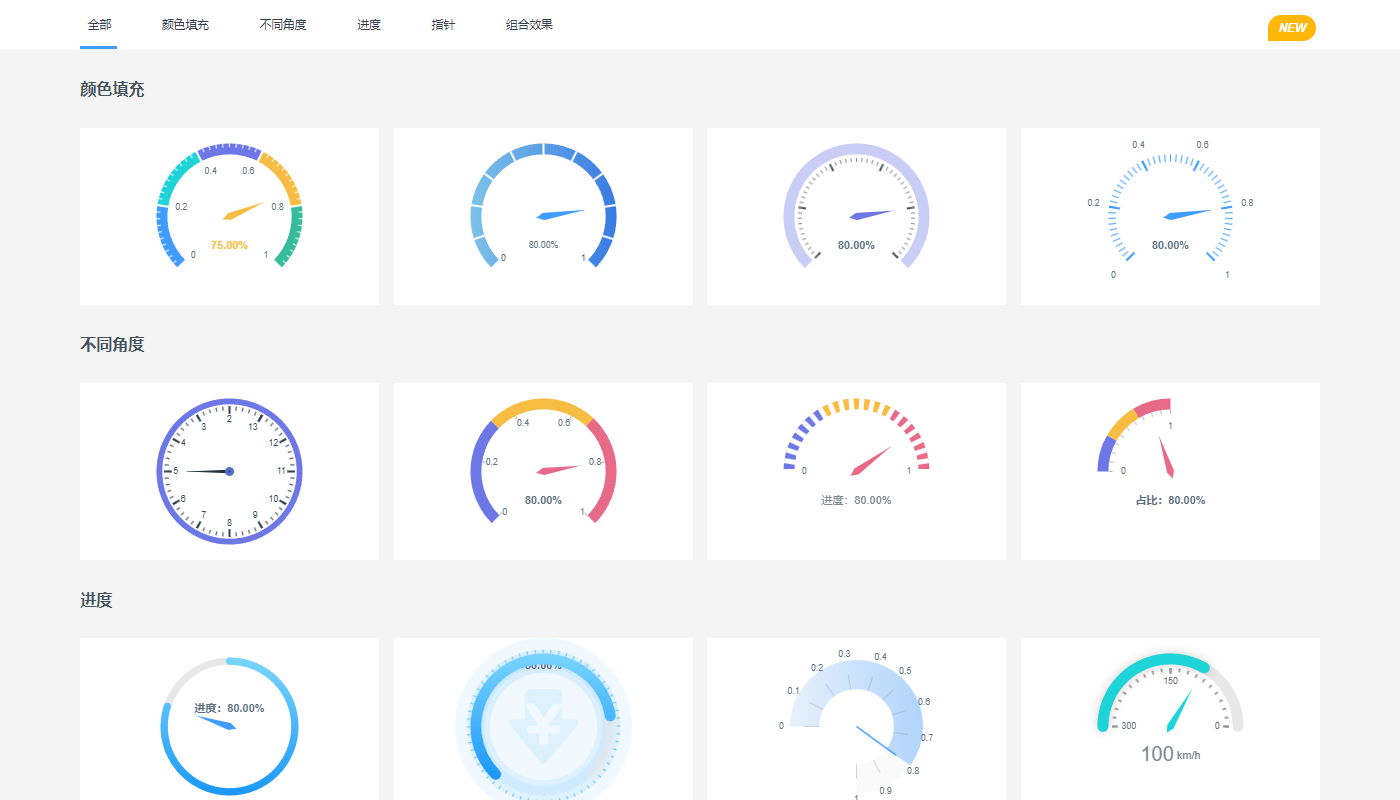Select the blue segmented gauge chart
Screen dimensions: 1400x800
pos(543,216)
